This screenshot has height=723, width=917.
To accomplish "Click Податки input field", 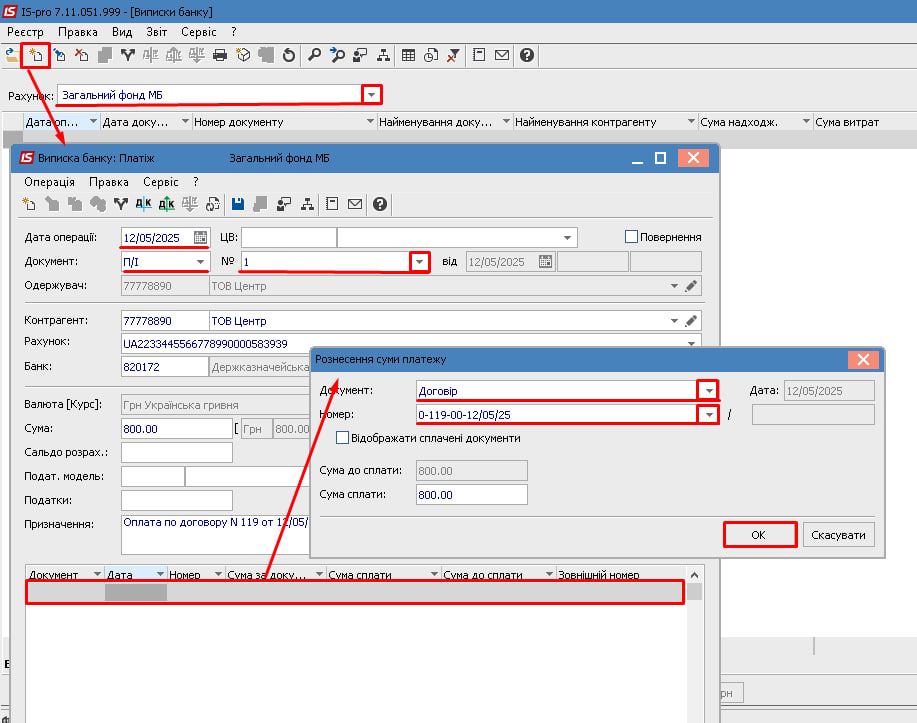I will 177,500.
